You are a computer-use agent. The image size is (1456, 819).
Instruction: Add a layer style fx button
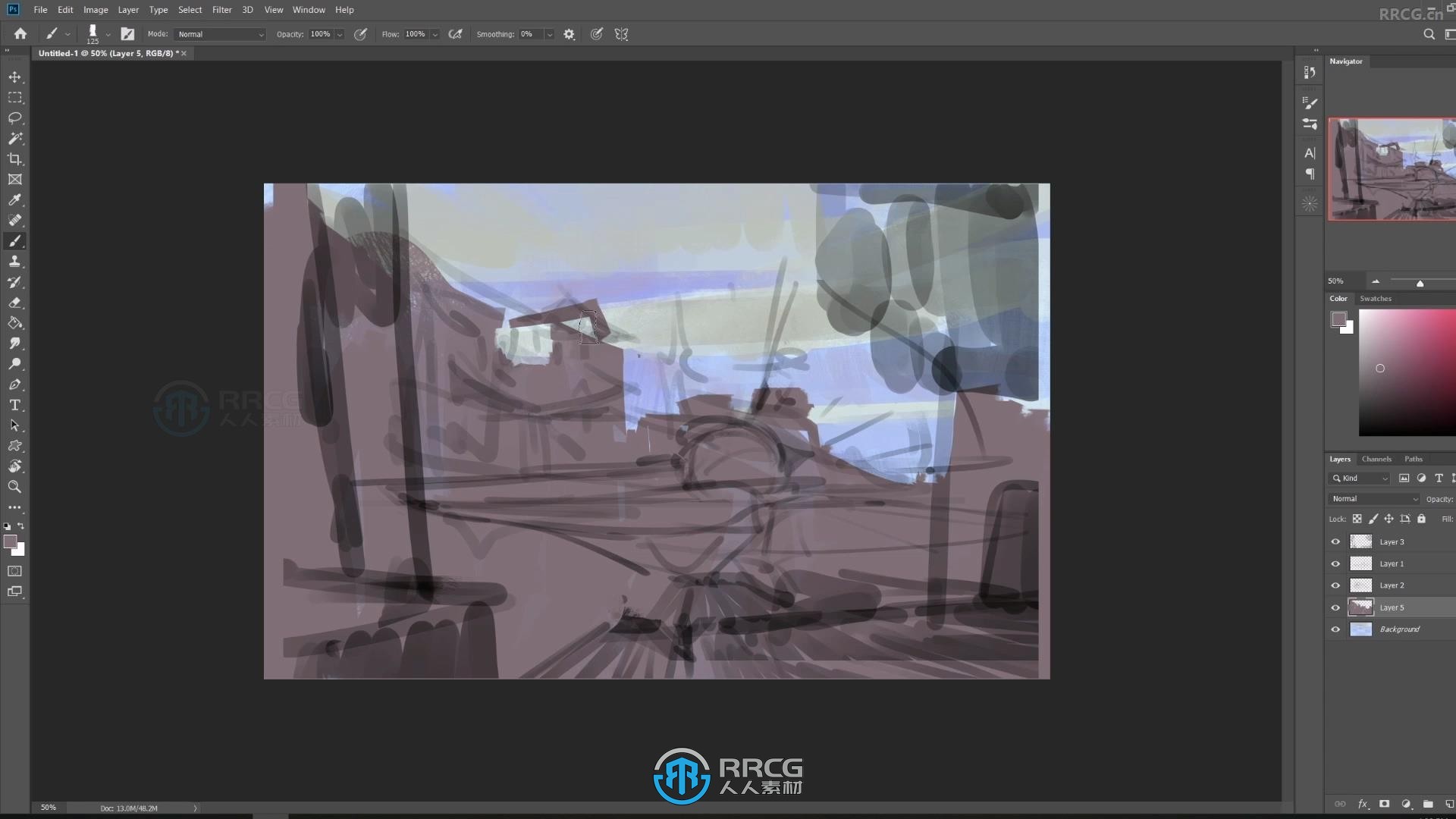(x=1363, y=804)
